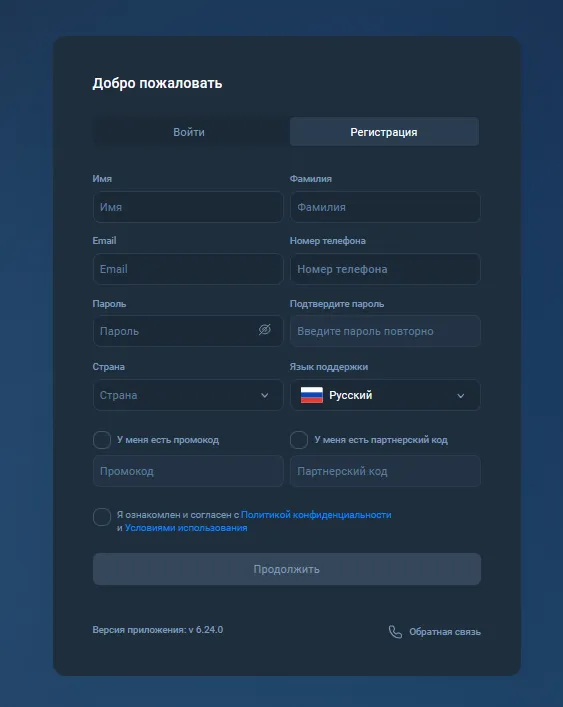Enable the У меня есть промокод checkbox
563x707 pixels.
[x=102, y=440]
